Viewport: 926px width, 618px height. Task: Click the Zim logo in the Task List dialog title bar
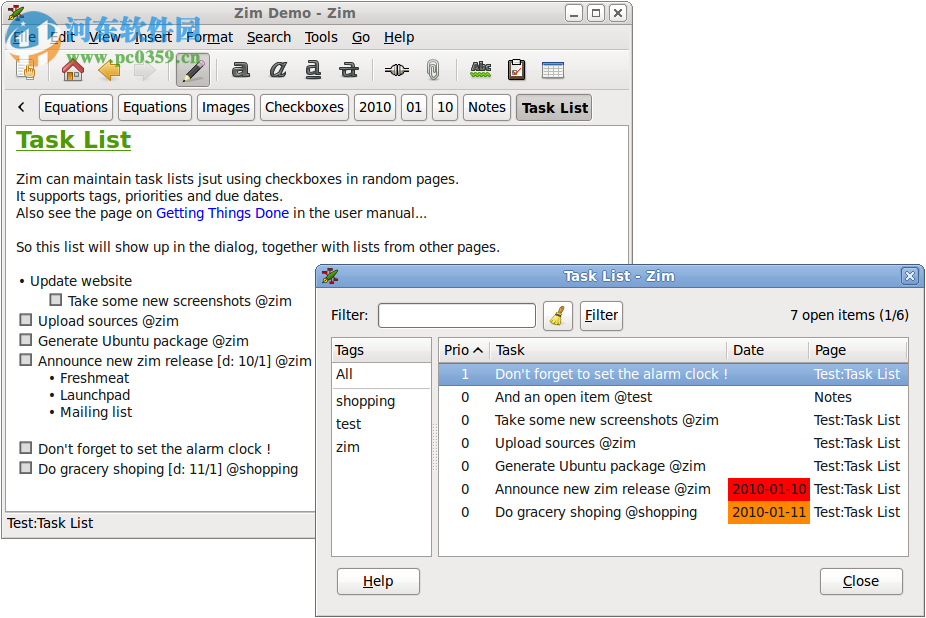point(330,276)
